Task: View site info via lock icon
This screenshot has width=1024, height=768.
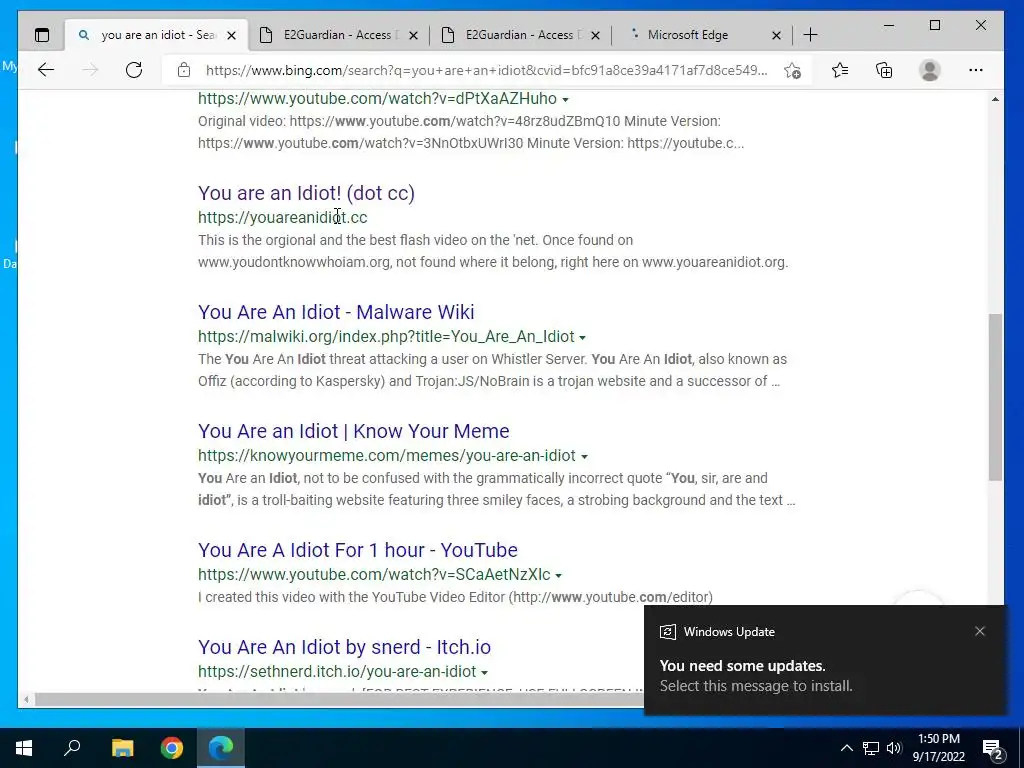Action: tap(184, 70)
